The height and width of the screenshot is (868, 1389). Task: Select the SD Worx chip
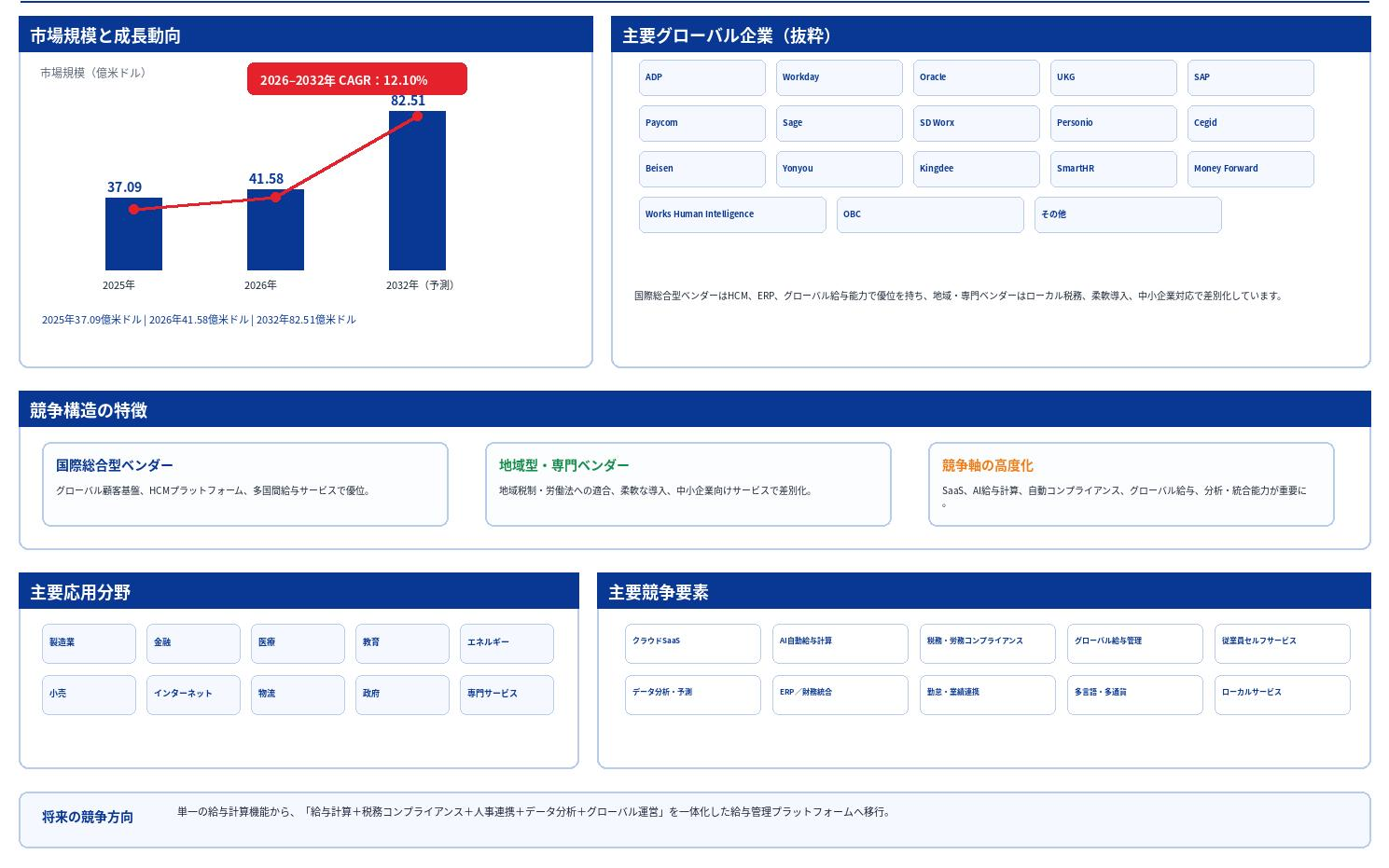tap(976, 123)
